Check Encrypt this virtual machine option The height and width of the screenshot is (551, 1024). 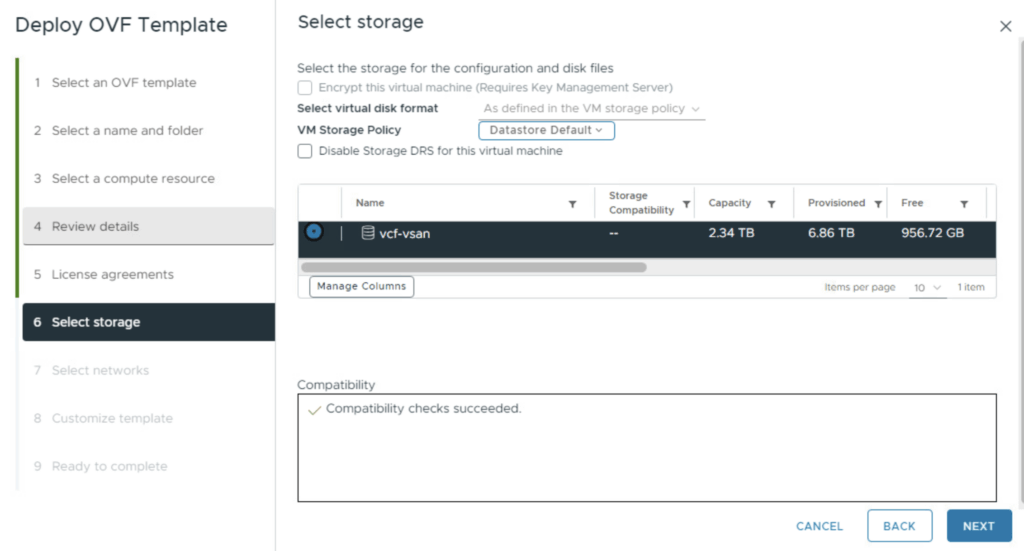[x=305, y=88]
